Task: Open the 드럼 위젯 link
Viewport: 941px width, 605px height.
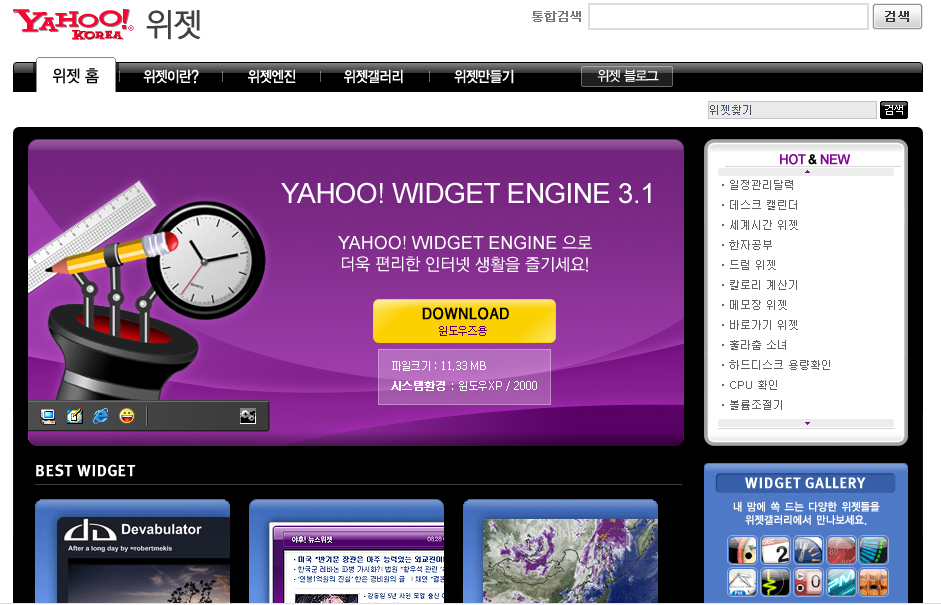Action: [753, 265]
